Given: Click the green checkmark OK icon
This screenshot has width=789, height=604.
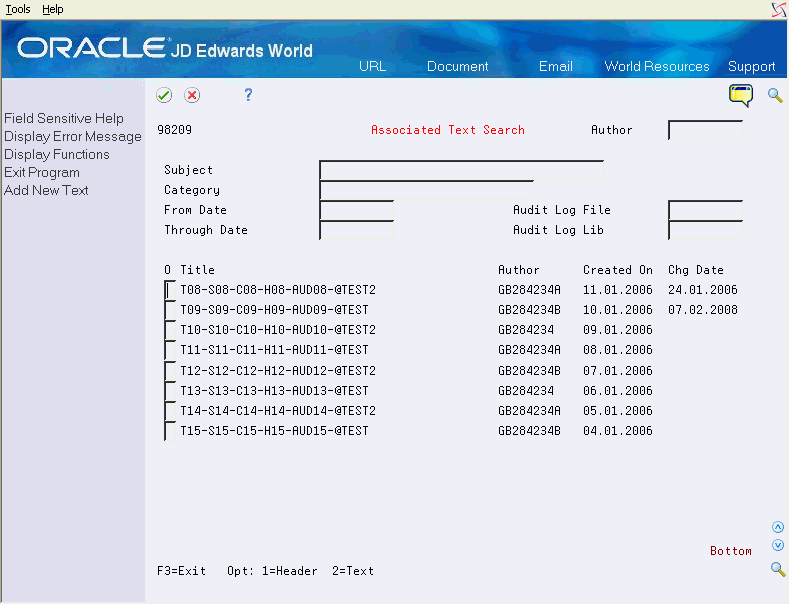Looking at the screenshot, I should (x=164, y=95).
